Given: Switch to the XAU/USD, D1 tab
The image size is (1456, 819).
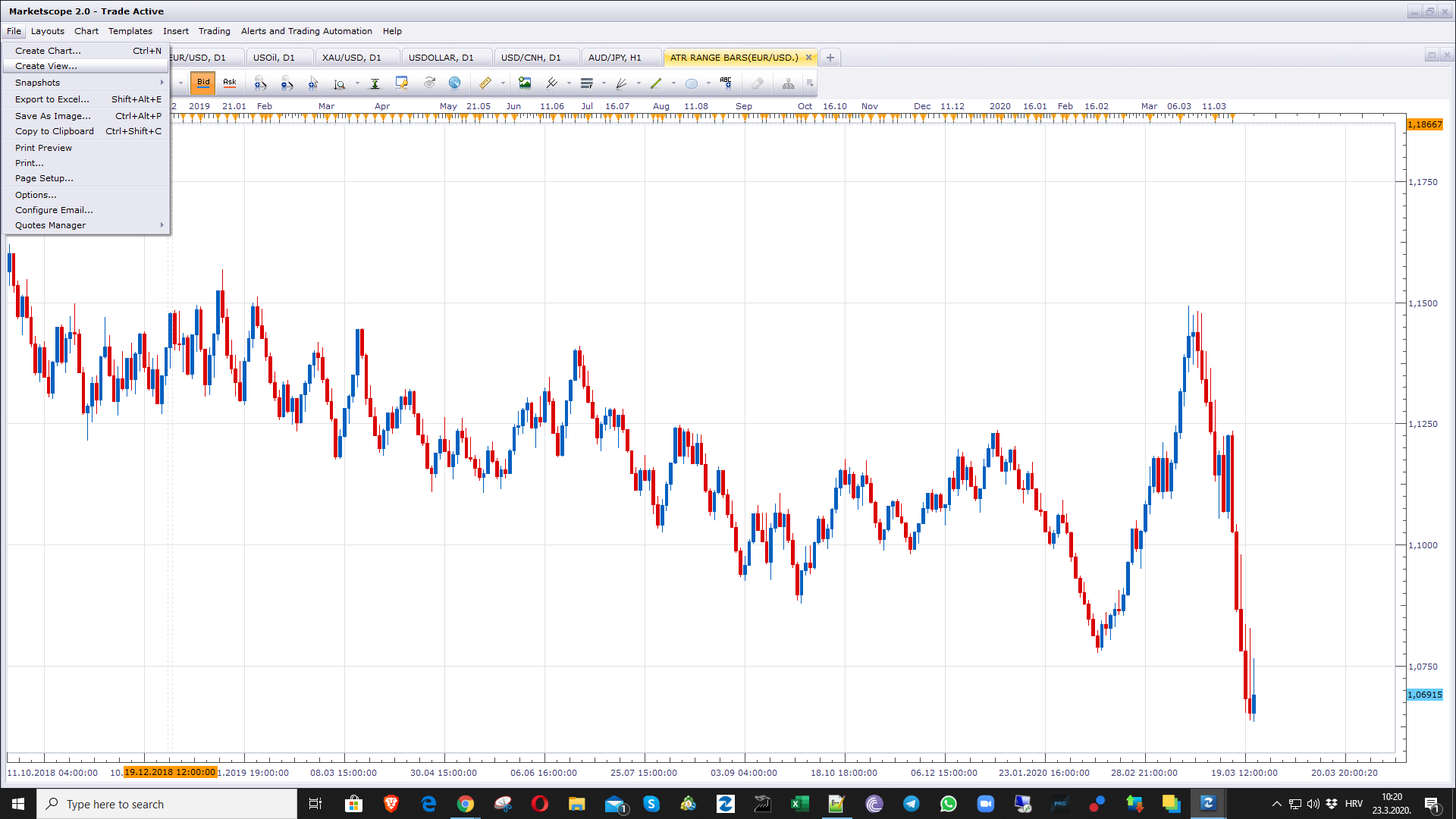Looking at the screenshot, I should tap(352, 58).
